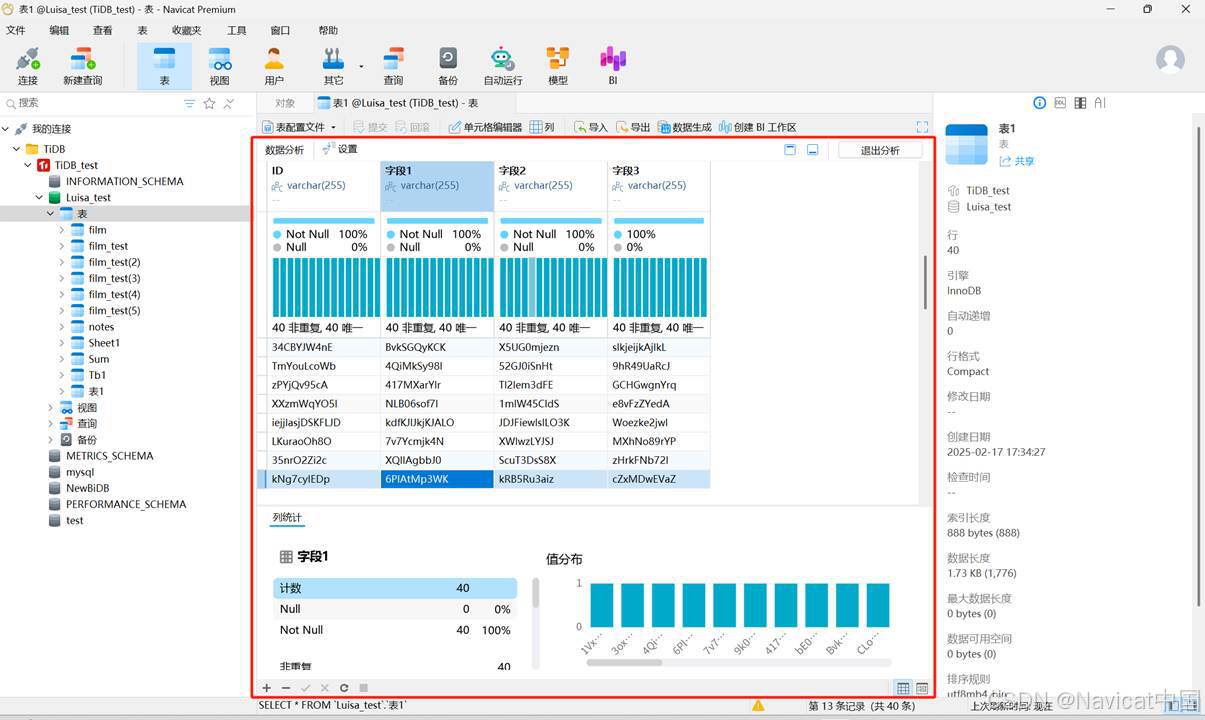
Task: Open the 表配置文件 dropdown
Action: 299,127
